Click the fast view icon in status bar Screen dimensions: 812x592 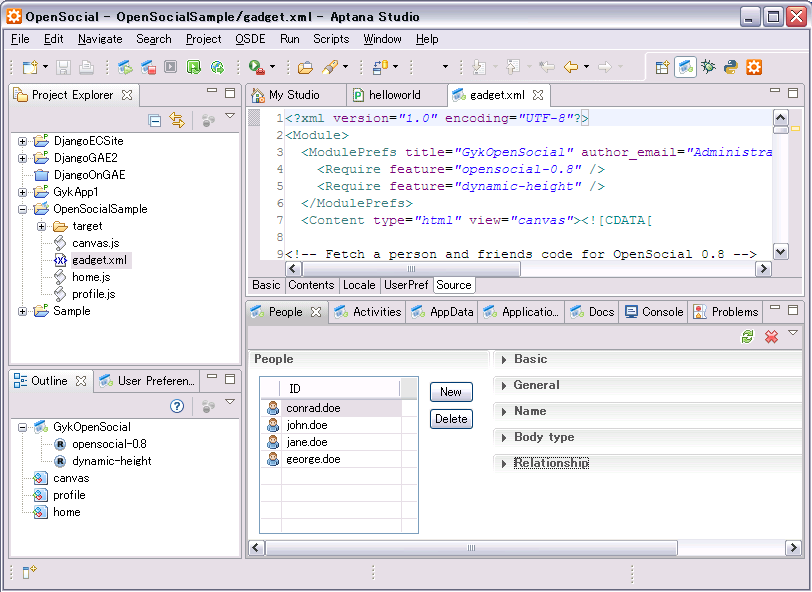point(30,572)
